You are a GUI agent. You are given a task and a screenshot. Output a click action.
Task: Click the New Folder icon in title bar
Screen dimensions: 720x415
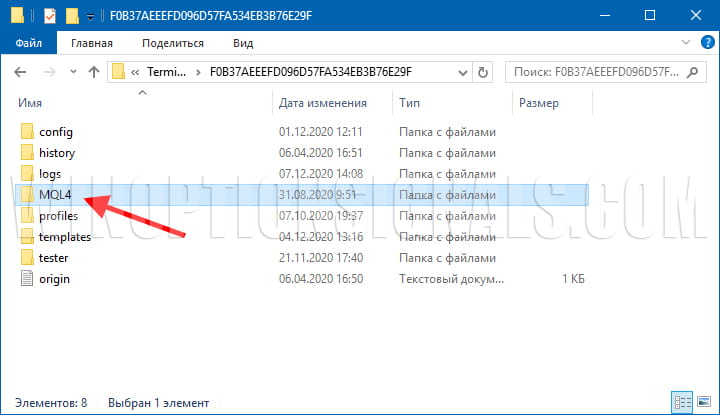(71, 16)
